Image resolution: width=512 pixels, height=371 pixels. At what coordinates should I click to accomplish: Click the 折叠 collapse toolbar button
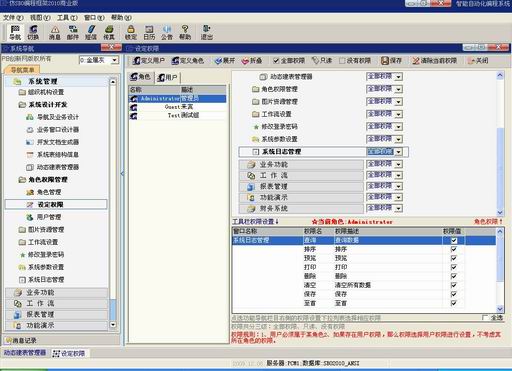252,61
